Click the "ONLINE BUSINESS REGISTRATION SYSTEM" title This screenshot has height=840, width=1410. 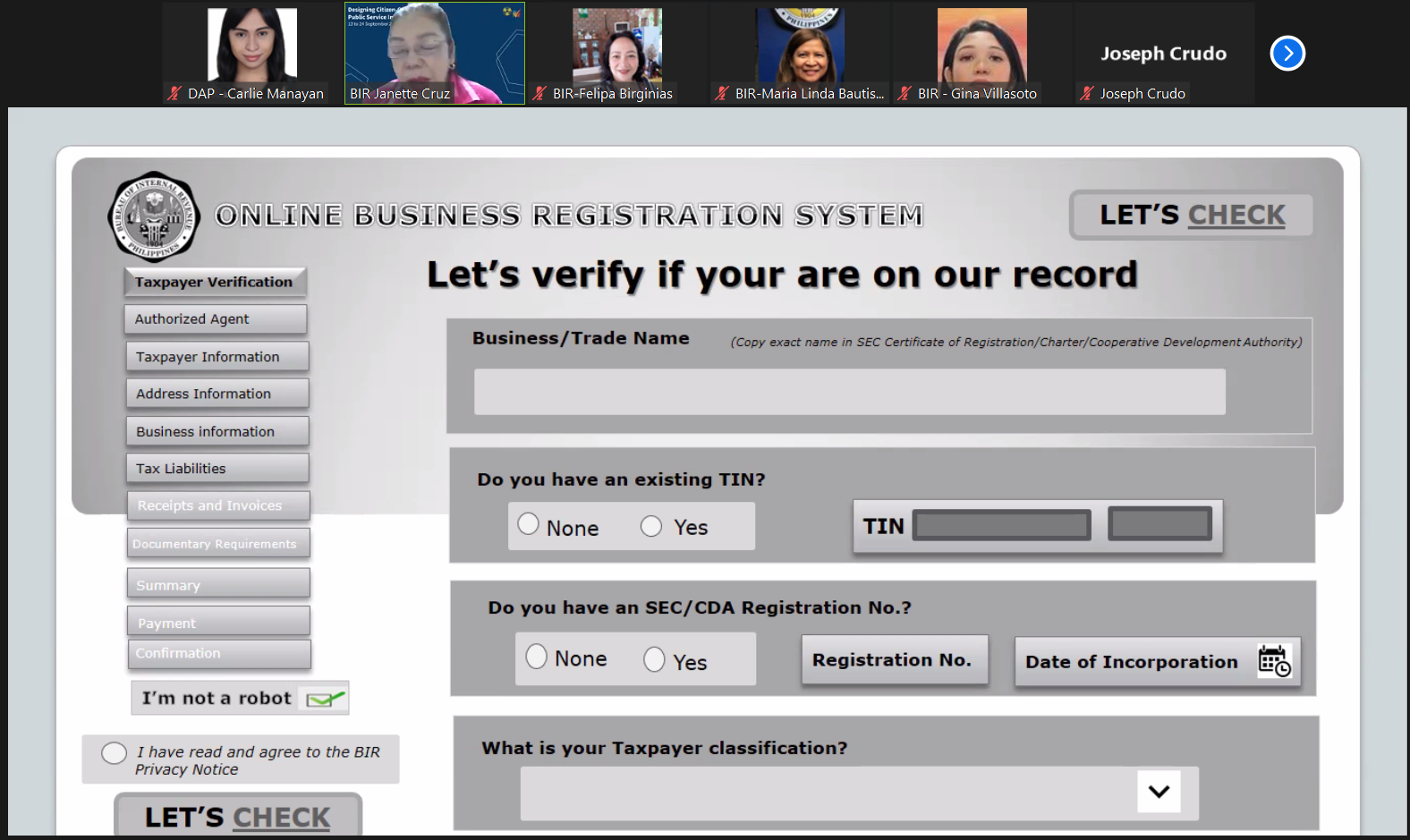(569, 216)
